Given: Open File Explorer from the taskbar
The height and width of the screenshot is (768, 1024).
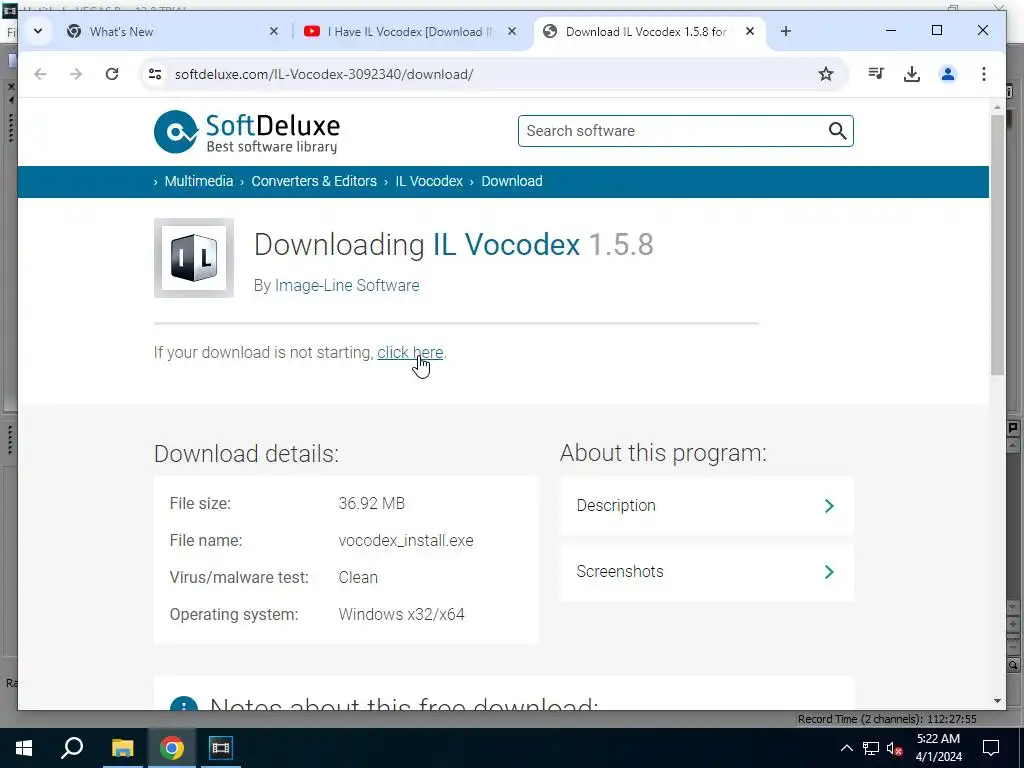Looking at the screenshot, I should (122, 748).
